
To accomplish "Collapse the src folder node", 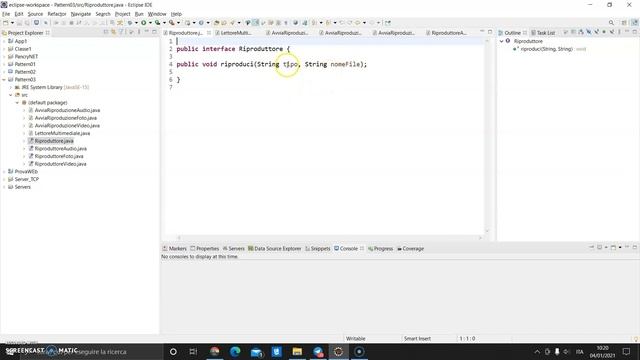I will (11, 95).
